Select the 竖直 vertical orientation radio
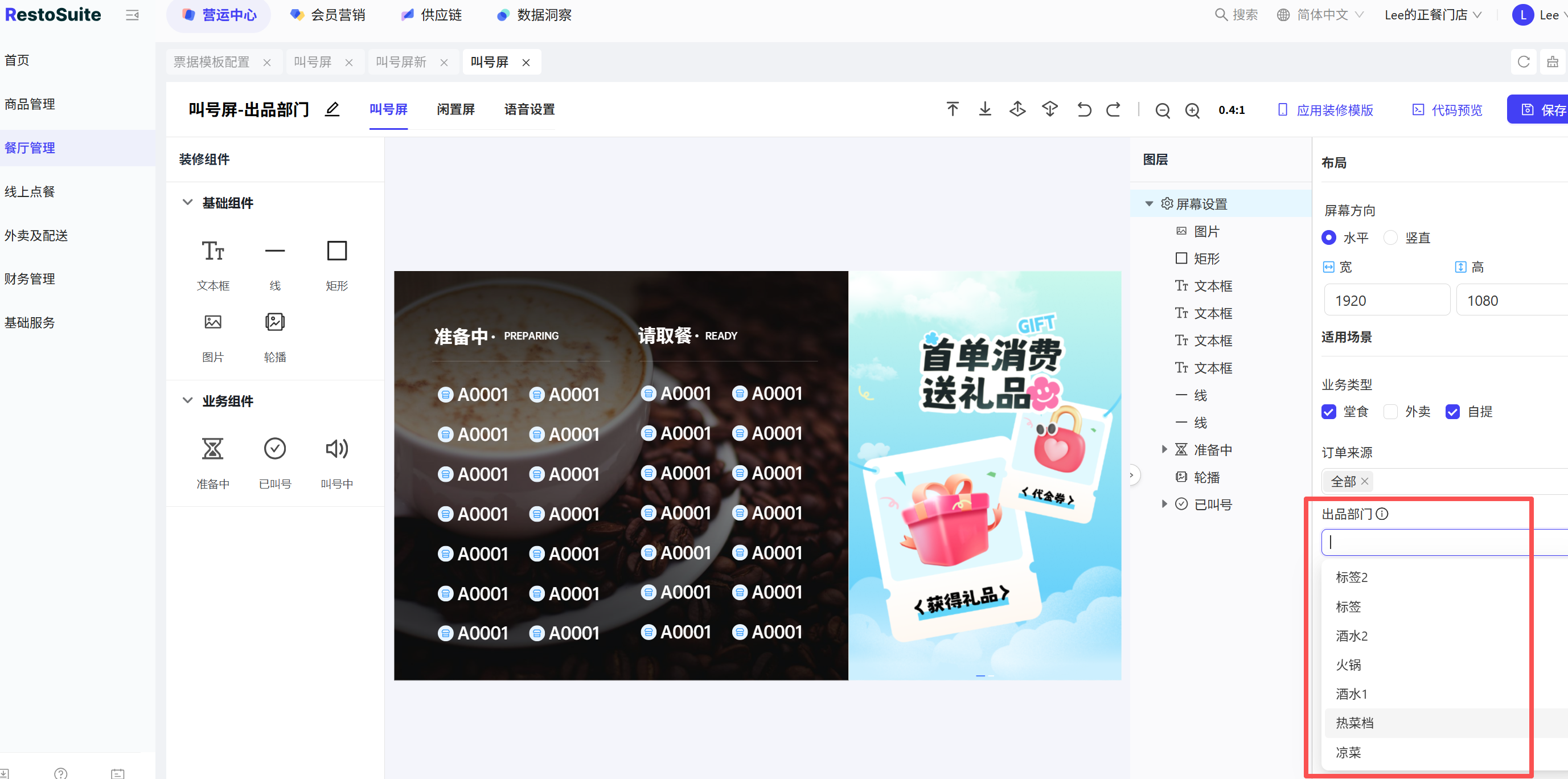The height and width of the screenshot is (779, 1568). point(1390,237)
